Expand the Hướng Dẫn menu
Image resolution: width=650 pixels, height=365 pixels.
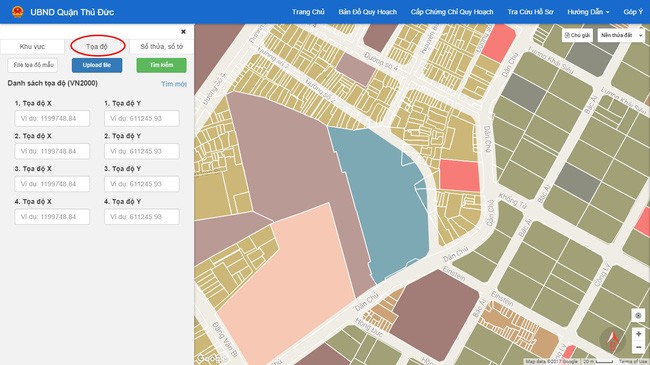(x=588, y=12)
